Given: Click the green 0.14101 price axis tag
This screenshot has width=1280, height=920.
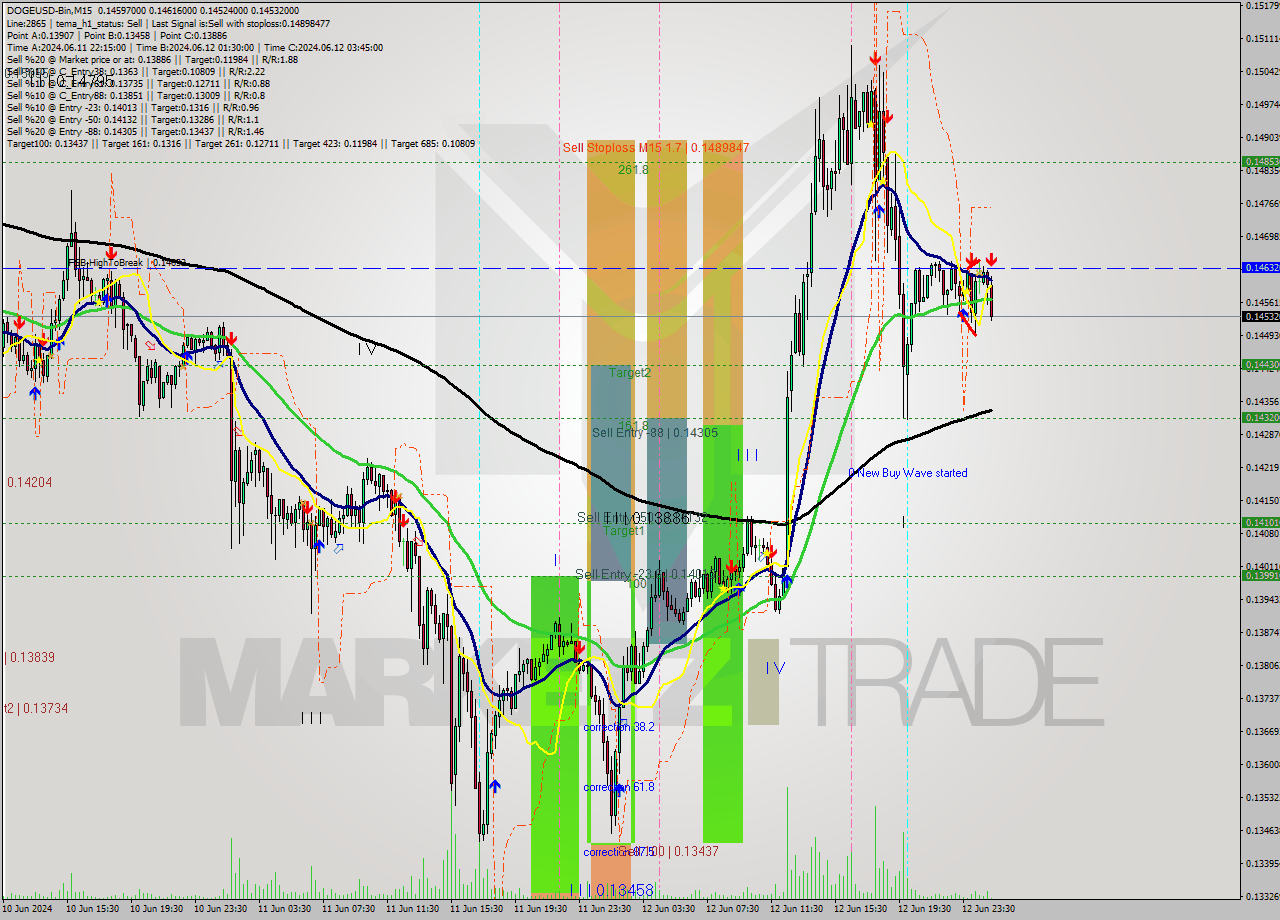Looking at the screenshot, I should tap(1261, 522).
